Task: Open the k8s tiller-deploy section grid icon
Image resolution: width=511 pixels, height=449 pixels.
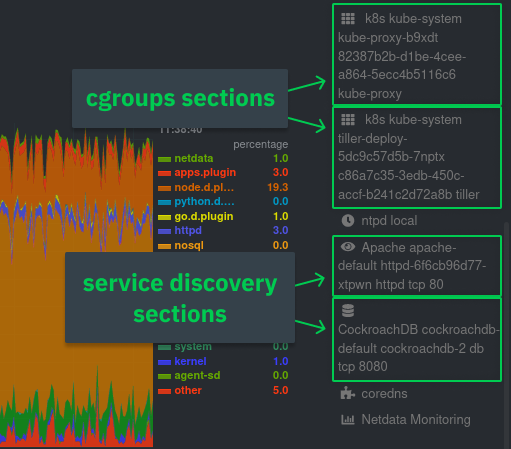Action: (x=348, y=120)
